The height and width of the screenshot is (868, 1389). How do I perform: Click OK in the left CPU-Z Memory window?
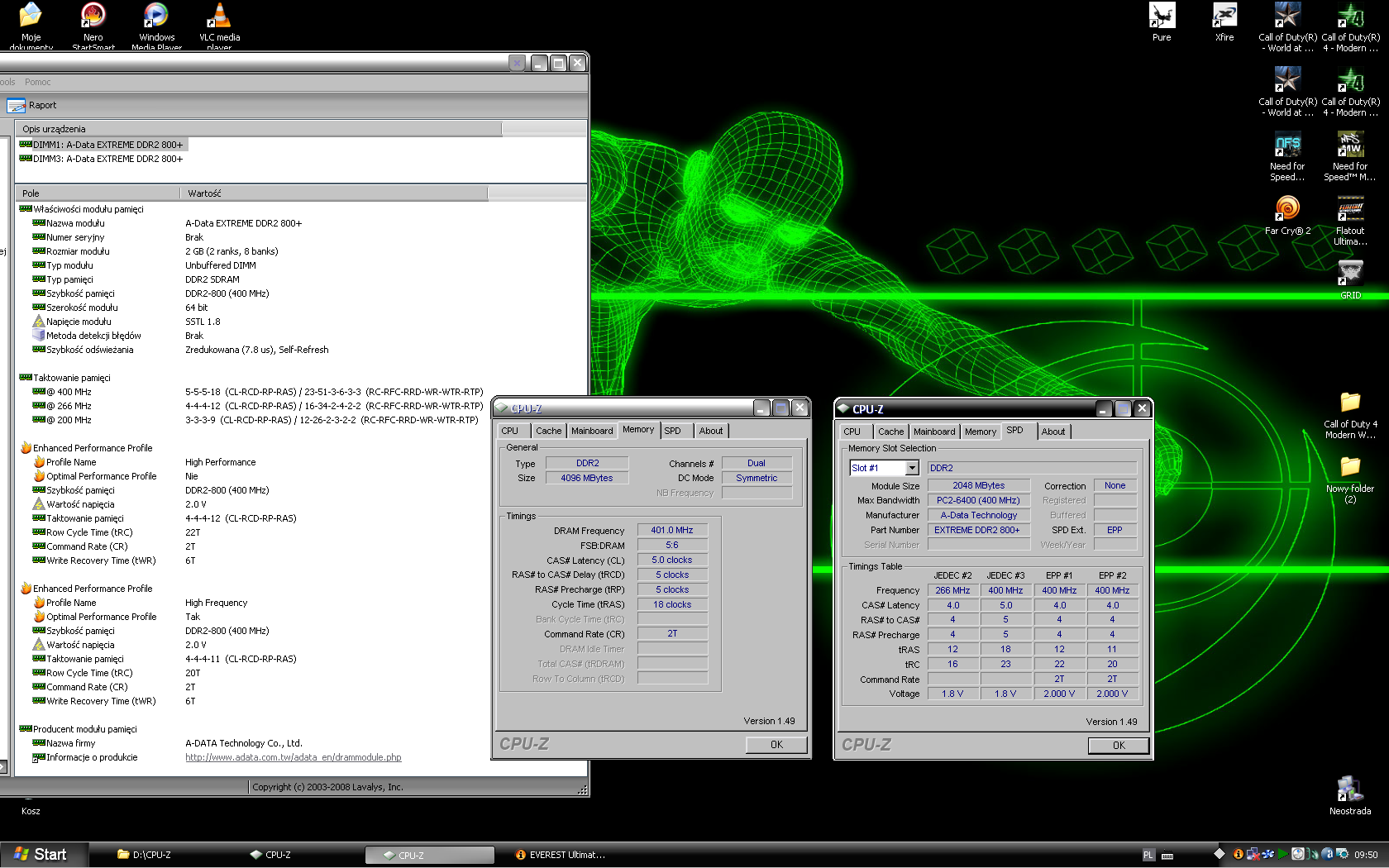click(776, 745)
